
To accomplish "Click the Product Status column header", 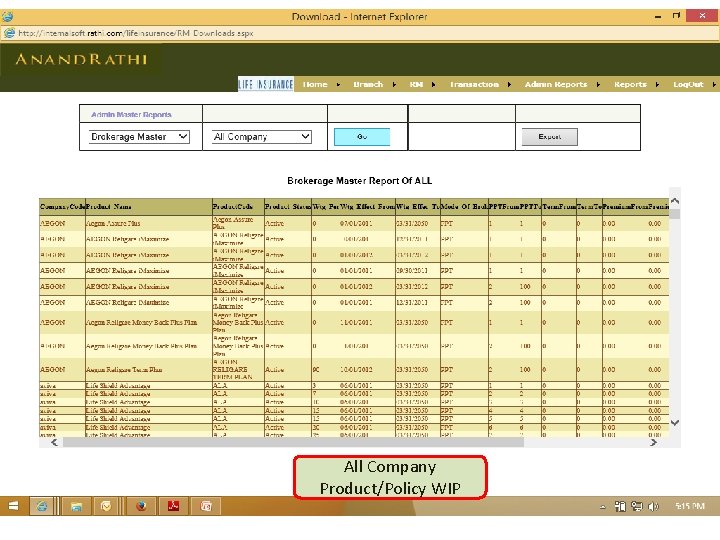I will coord(288,207).
